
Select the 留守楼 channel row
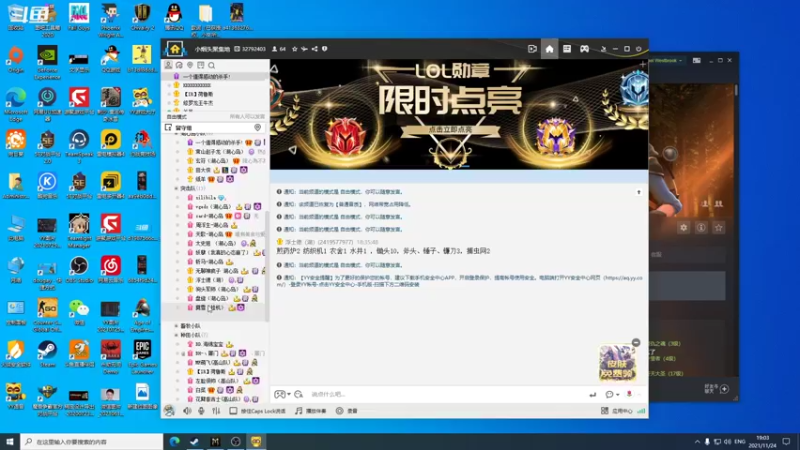point(215,128)
